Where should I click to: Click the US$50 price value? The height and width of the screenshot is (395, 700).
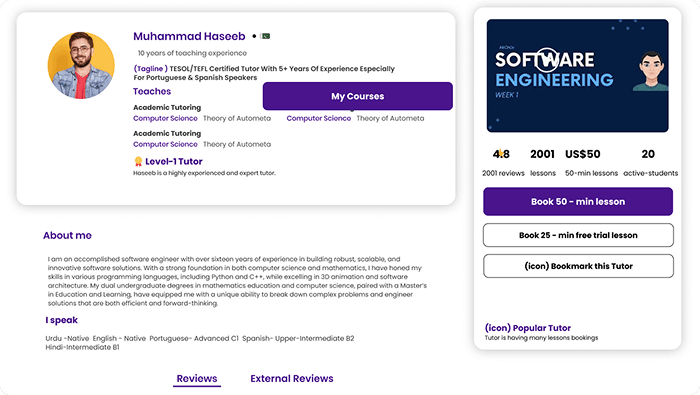[x=583, y=154]
